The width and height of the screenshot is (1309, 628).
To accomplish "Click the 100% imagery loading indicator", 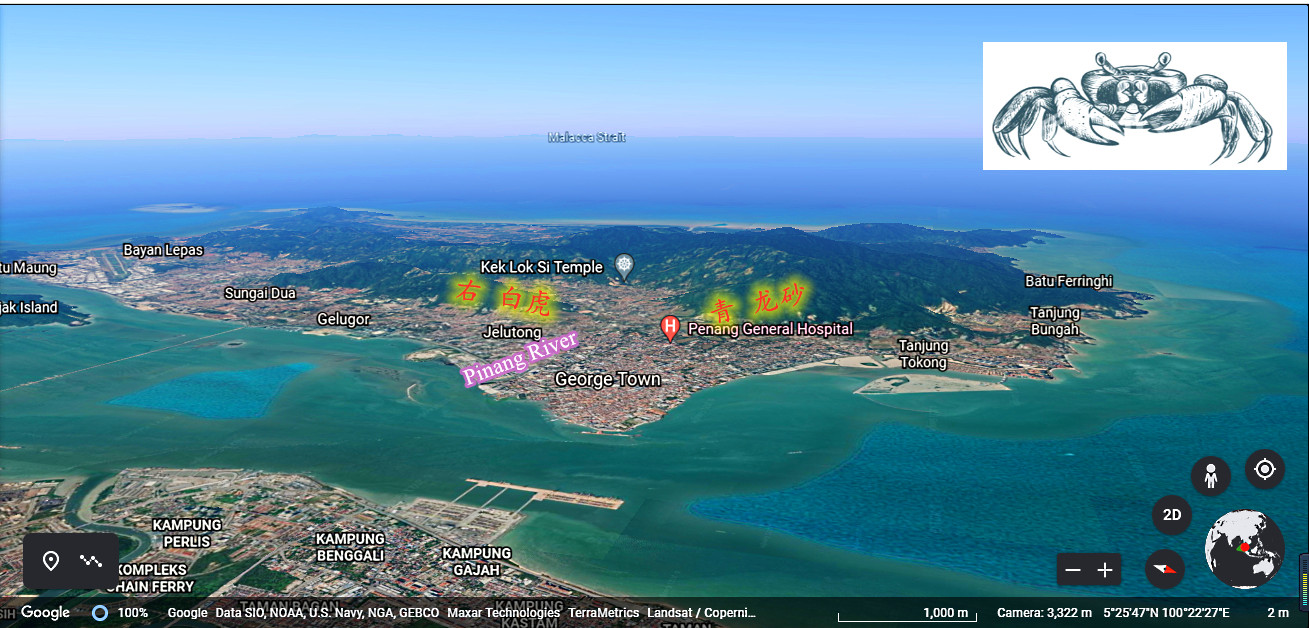I will pos(120,613).
